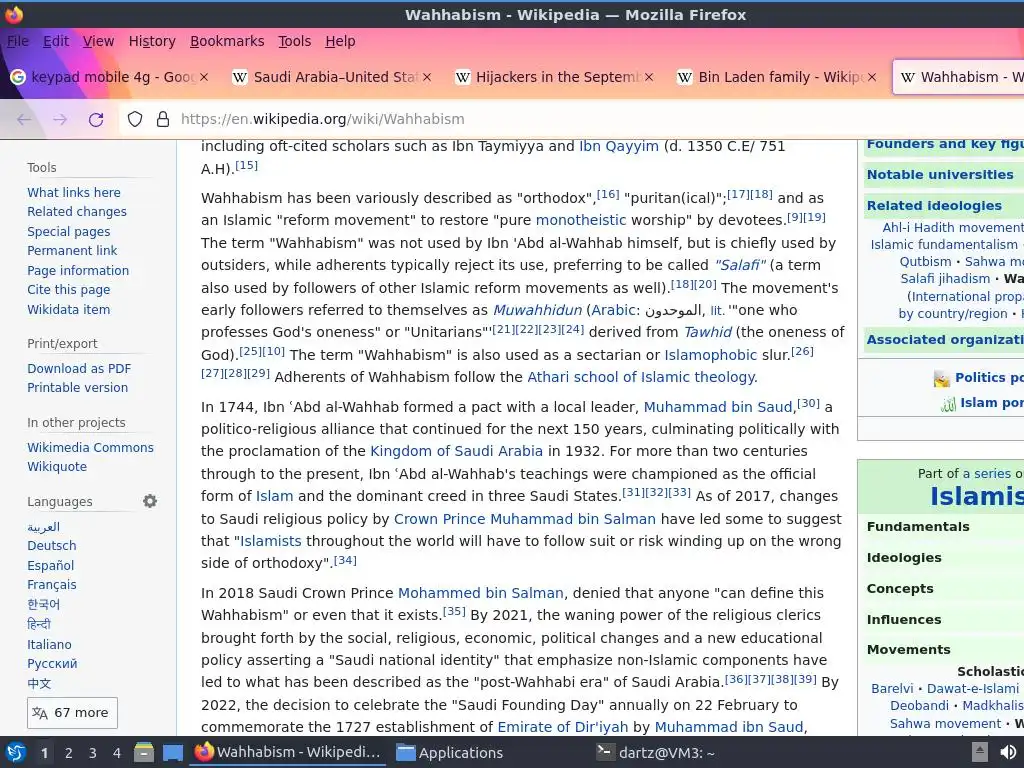Click the volume speaker tray icon
This screenshot has width=1024, height=768.
point(1008,752)
